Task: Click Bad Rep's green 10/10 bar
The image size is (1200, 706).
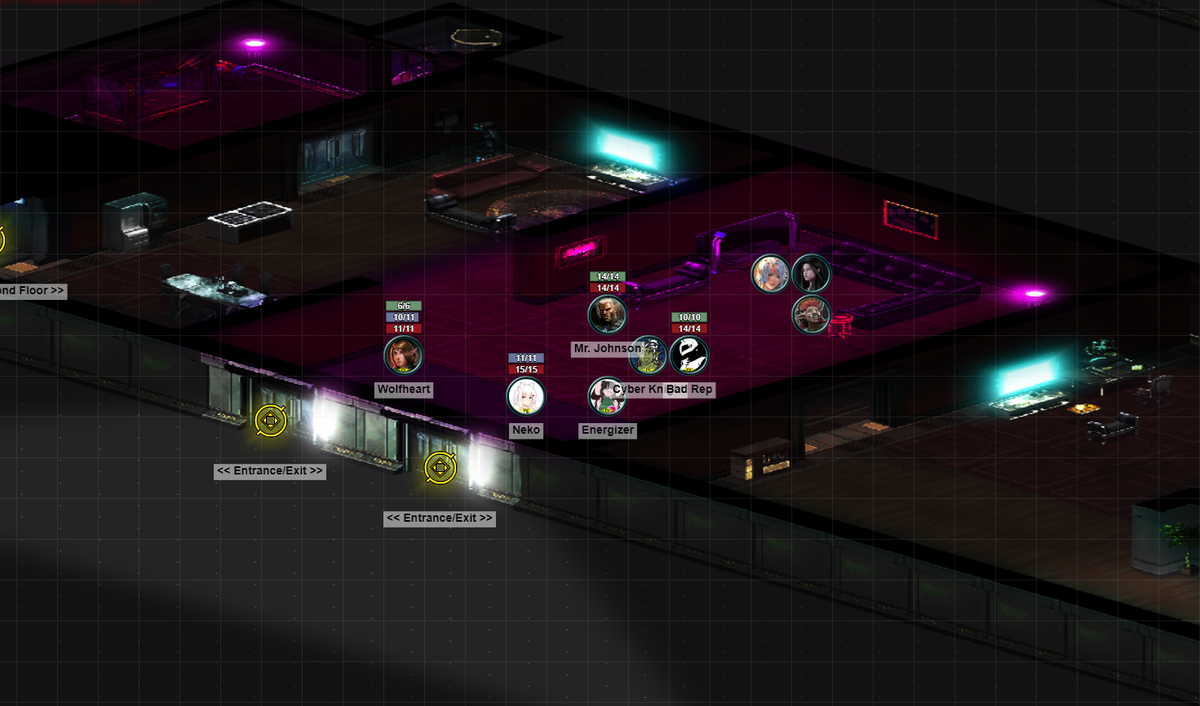Action: tap(689, 317)
